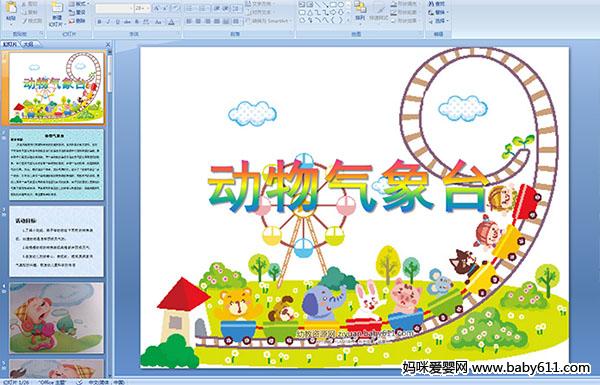This screenshot has width=600, height=385.
Task: Toggle Align Text Left
Action: point(189,21)
